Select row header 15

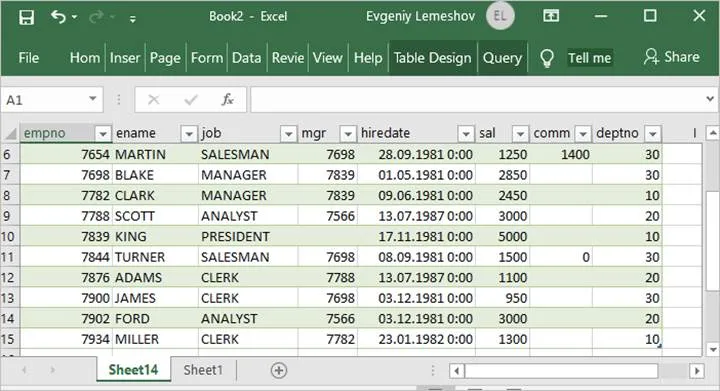point(9,339)
